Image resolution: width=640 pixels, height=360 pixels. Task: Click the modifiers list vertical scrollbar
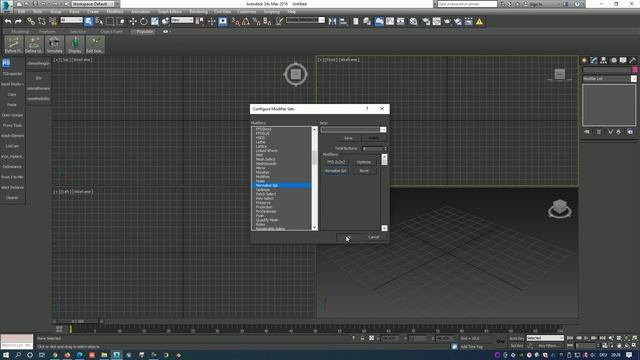[314, 178]
